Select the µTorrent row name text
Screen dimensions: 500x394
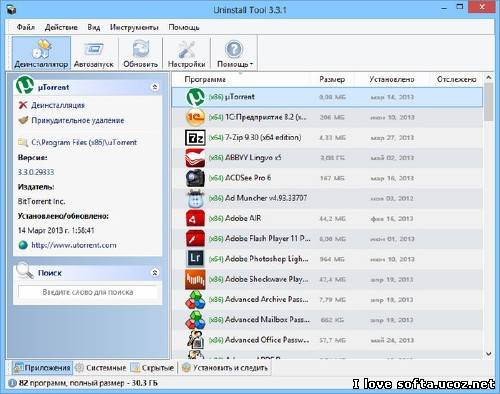[x=239, y=97]
